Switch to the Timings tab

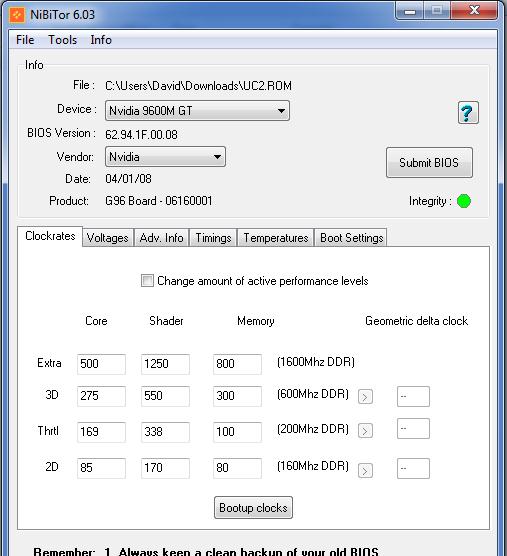click(x=213, y=238)
